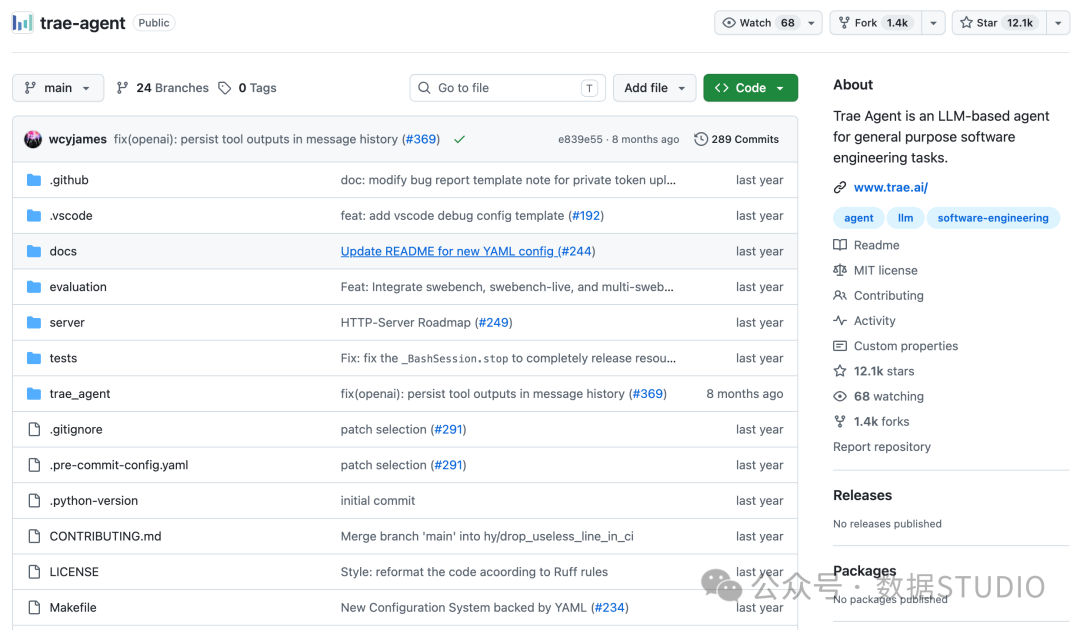Open the .python-version file

click(x=94, y=501)
